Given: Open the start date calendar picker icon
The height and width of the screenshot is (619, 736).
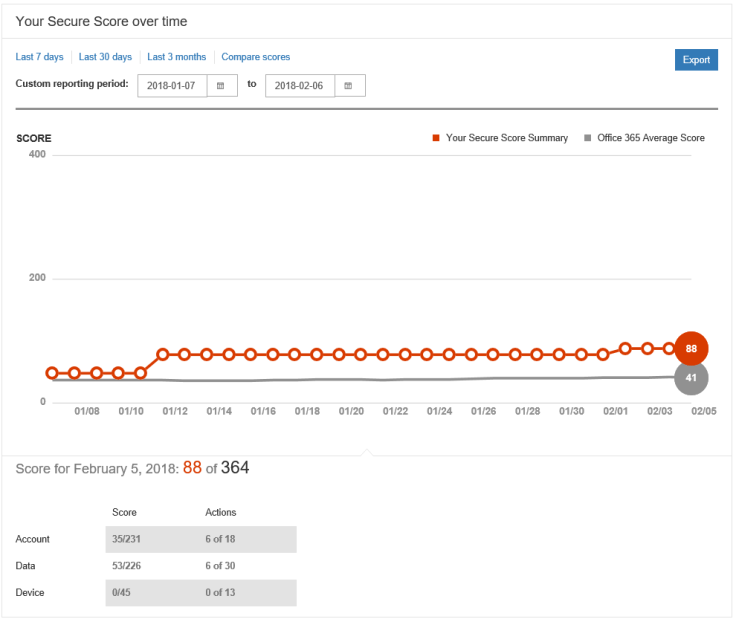Looking at the screenshot, I should point(221,86).
